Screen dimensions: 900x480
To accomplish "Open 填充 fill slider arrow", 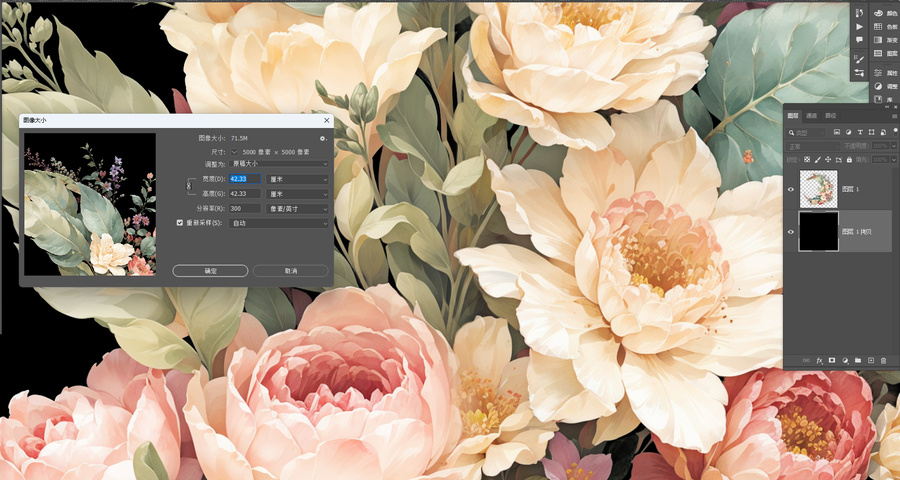I will 894,160.
